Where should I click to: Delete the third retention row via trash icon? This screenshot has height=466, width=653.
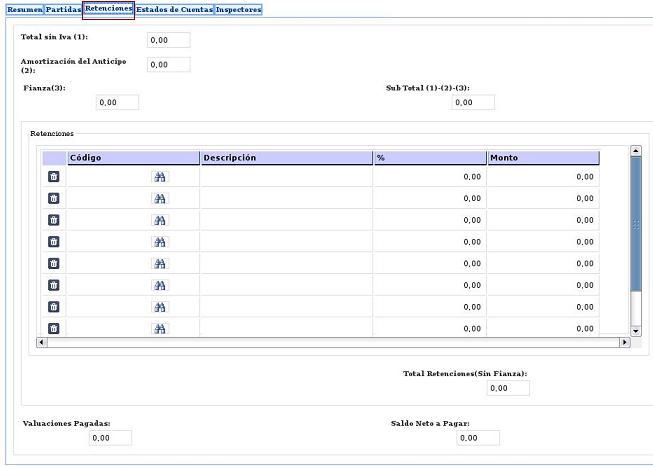tap(54, 219)
